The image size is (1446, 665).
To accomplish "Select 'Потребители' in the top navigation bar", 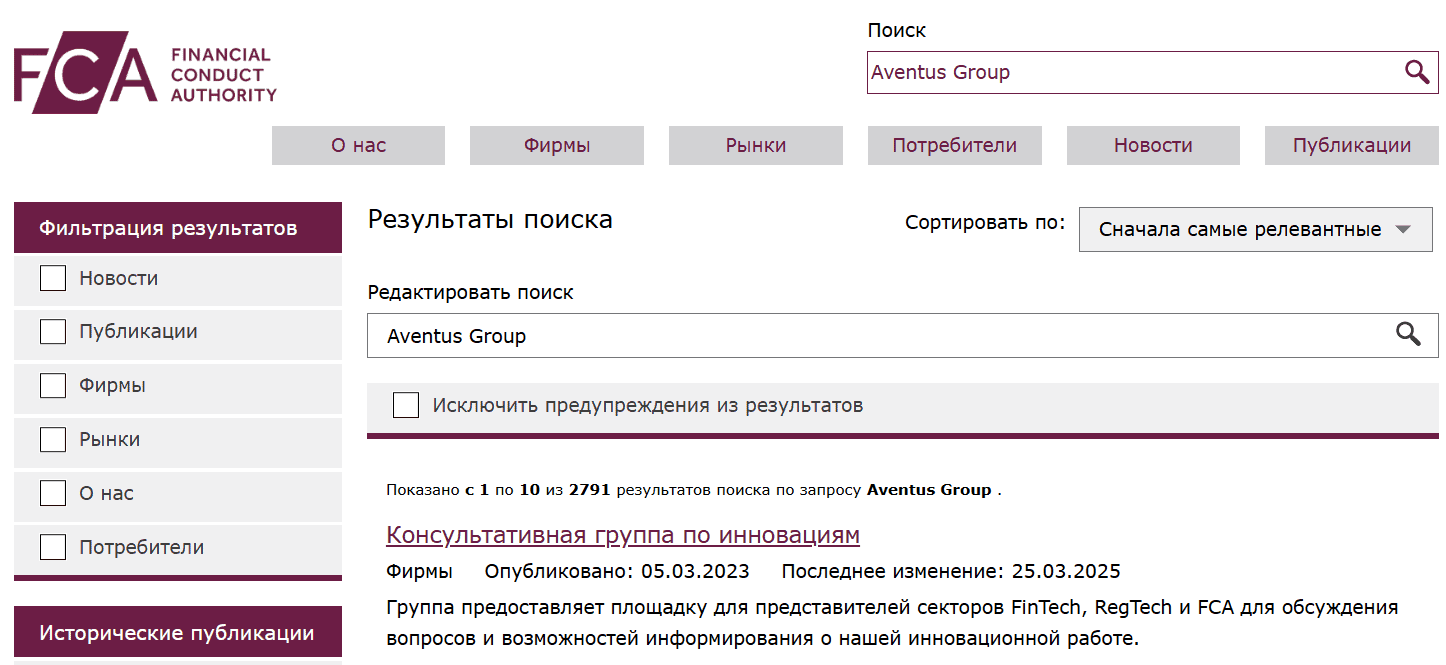I will 954,145.
